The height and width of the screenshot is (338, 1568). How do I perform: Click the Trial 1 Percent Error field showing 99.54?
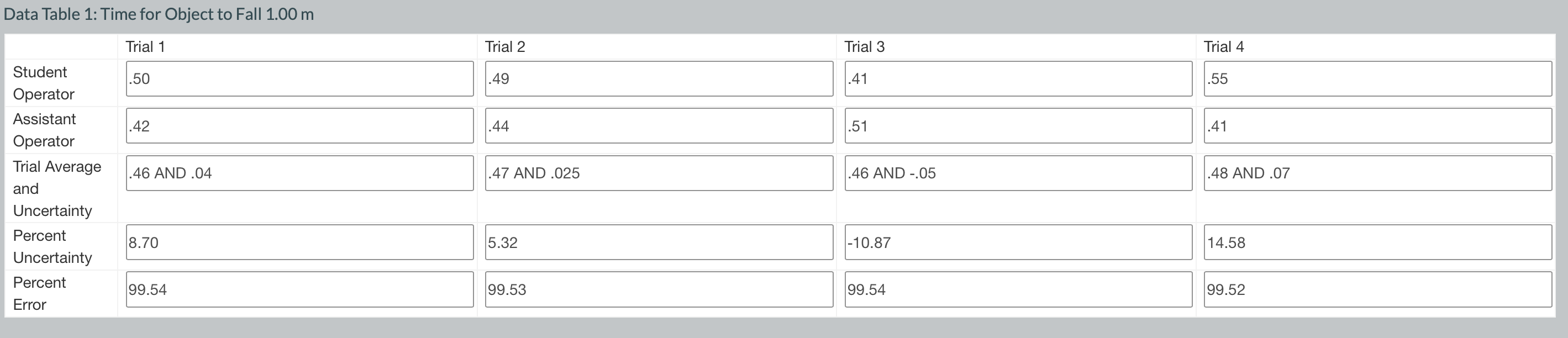(x=298, y=289)
